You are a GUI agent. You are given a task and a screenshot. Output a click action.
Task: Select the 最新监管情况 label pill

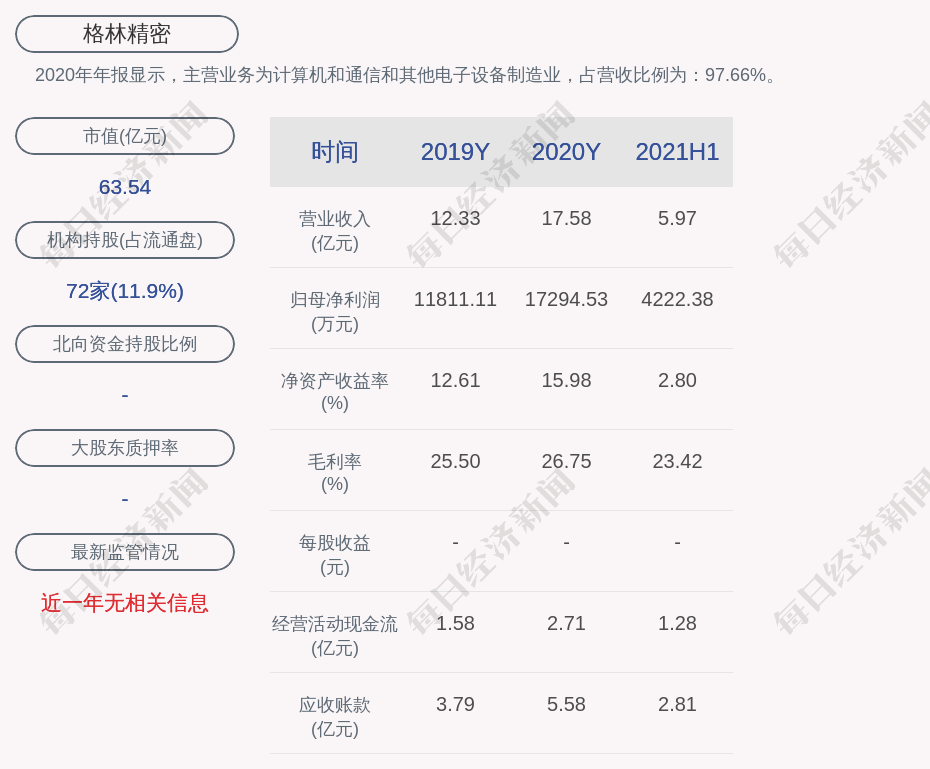[x=125, y=552]
